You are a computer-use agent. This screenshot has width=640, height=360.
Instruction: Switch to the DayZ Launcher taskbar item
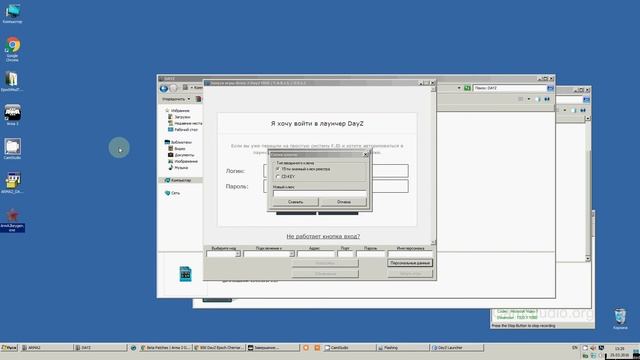(456, 348)
